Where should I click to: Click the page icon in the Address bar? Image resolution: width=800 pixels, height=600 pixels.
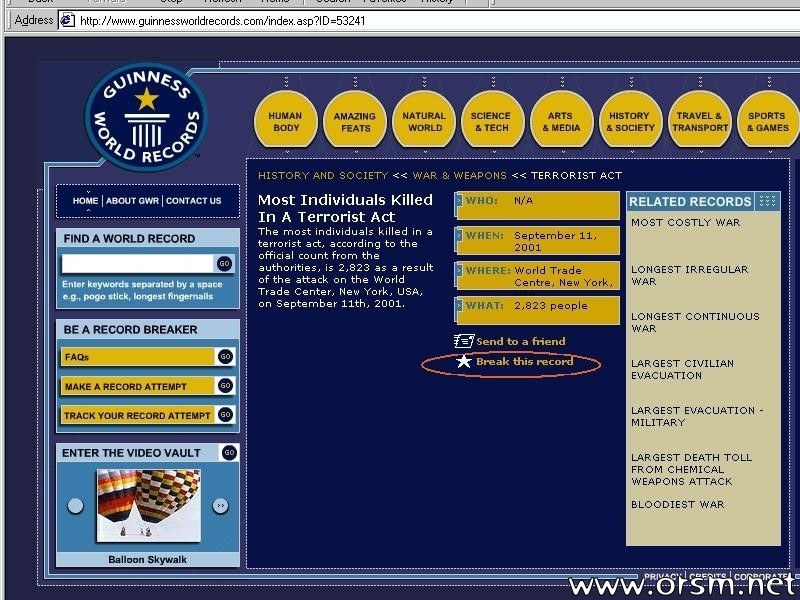pos(67,20)
